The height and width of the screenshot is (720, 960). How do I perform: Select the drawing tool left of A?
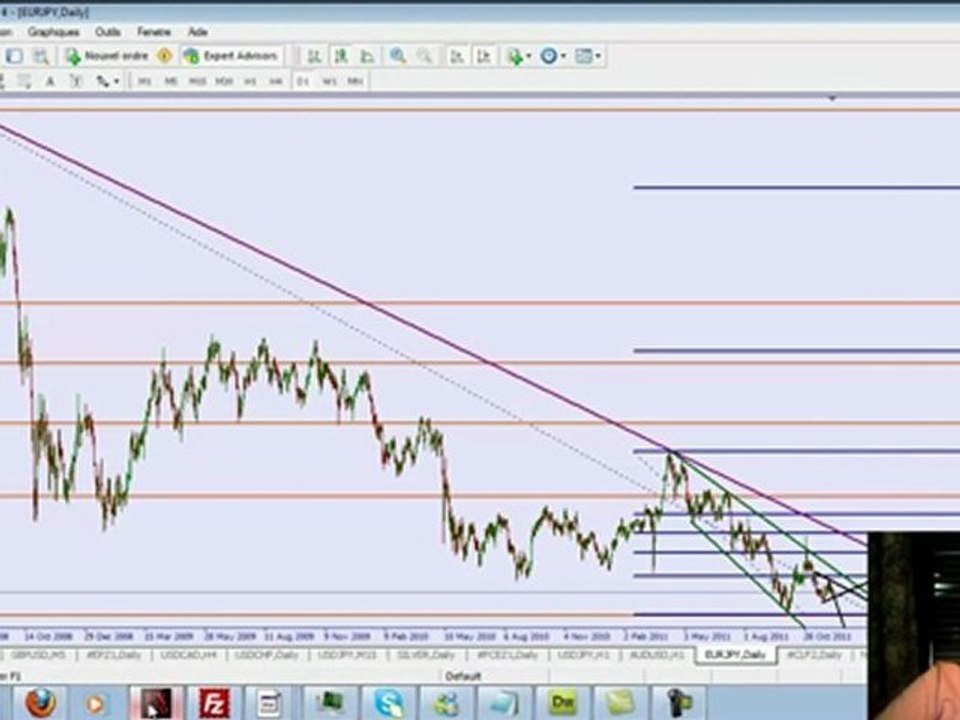click(x=24, y=81)
